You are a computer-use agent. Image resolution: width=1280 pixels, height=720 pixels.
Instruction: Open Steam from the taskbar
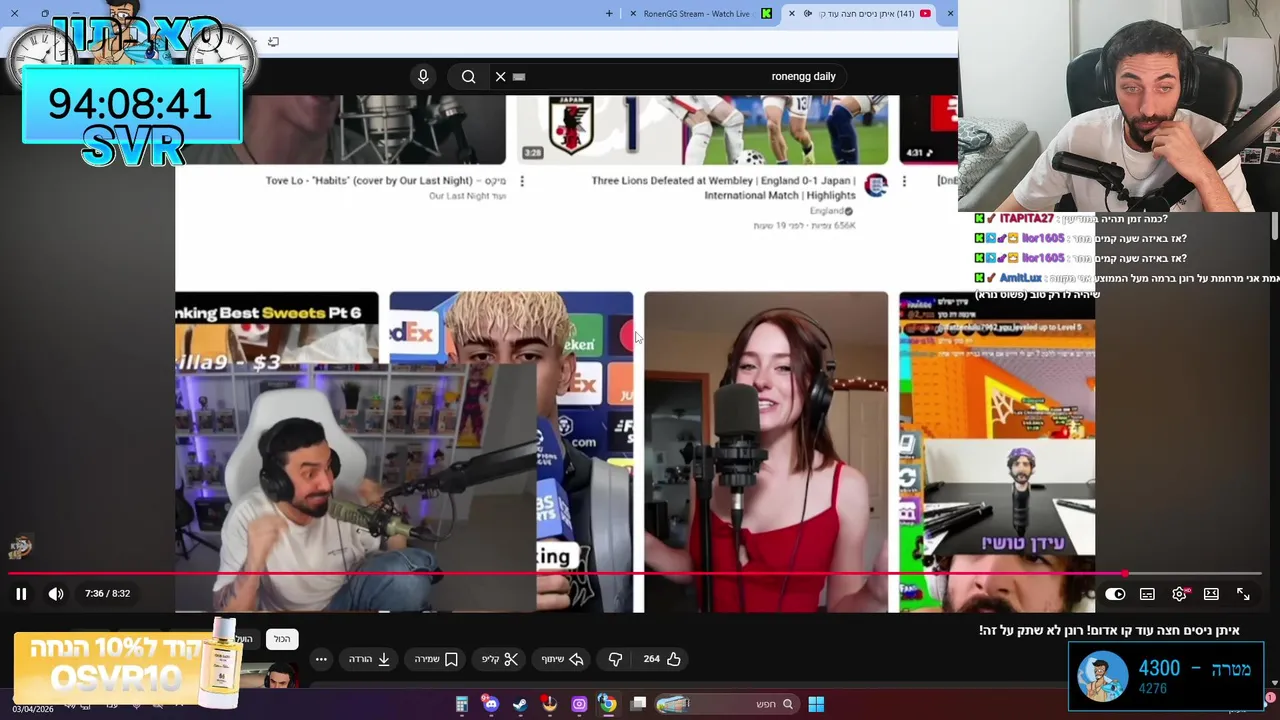tap(520, 704)
